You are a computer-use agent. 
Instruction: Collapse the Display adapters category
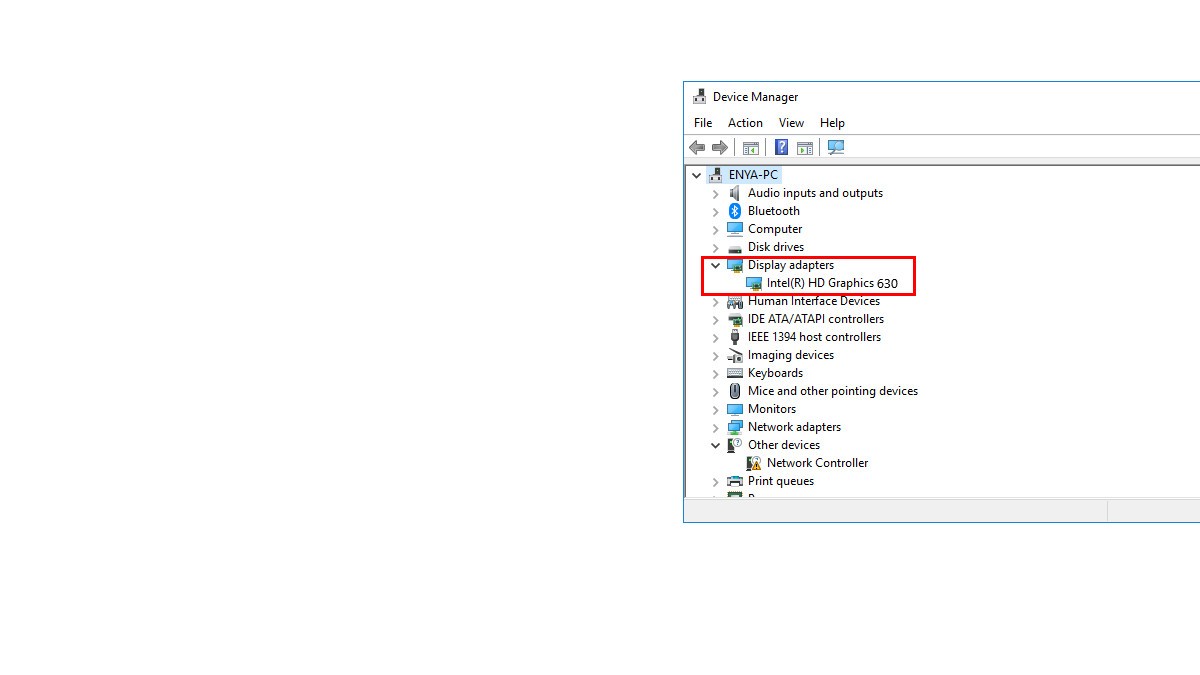pyautogui.click(x=716, y=266)
